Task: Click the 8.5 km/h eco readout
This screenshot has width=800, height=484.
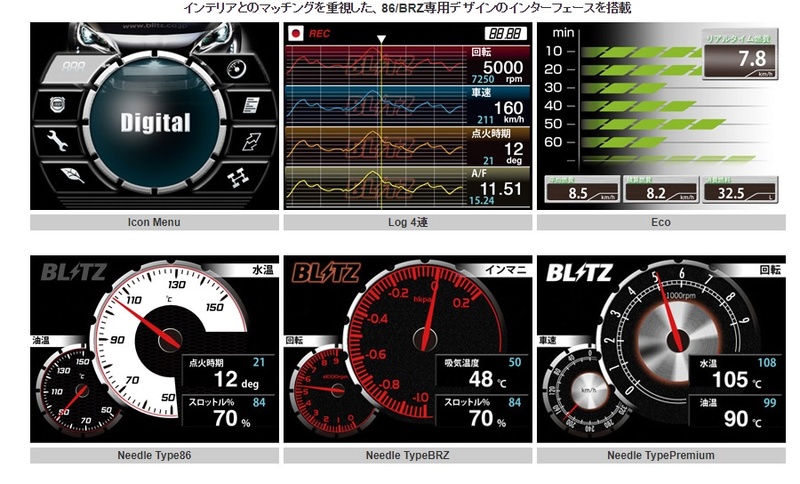Action: (x=582, y=189)
